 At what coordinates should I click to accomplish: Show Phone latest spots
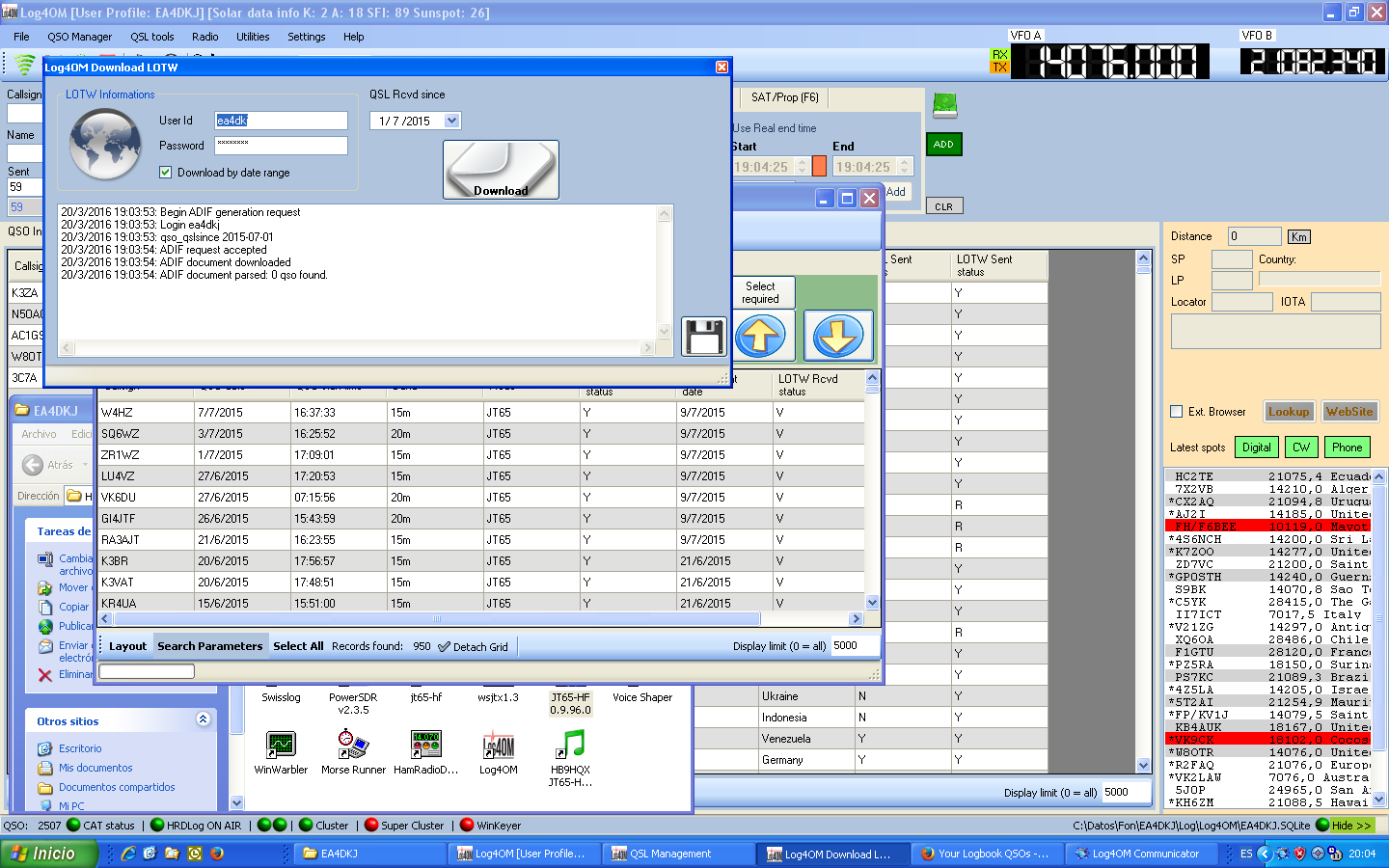1348,448
